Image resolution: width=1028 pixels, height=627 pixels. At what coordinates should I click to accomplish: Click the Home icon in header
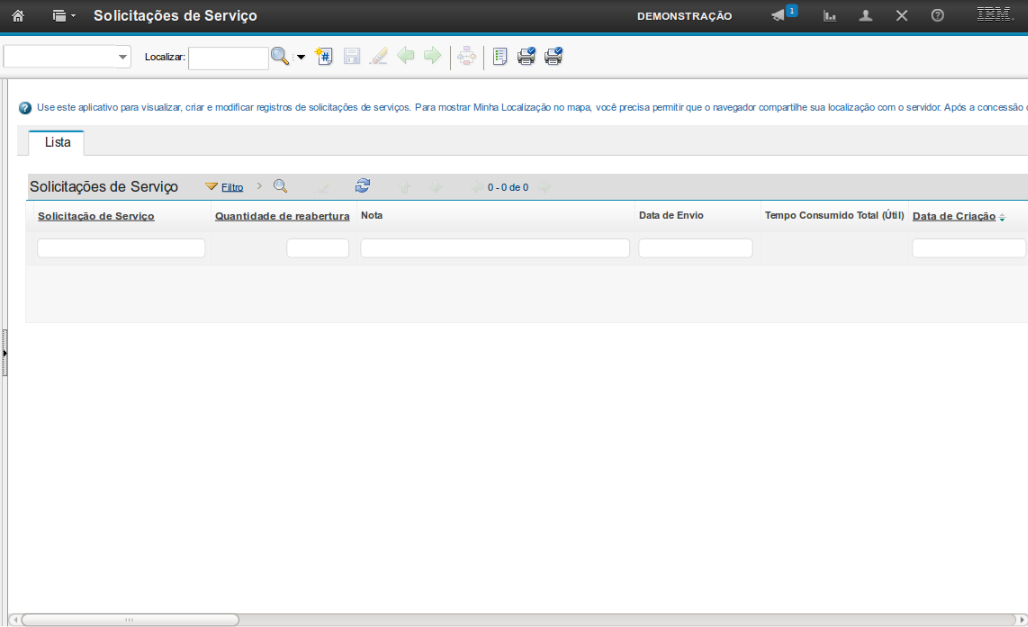pos(17,16)
